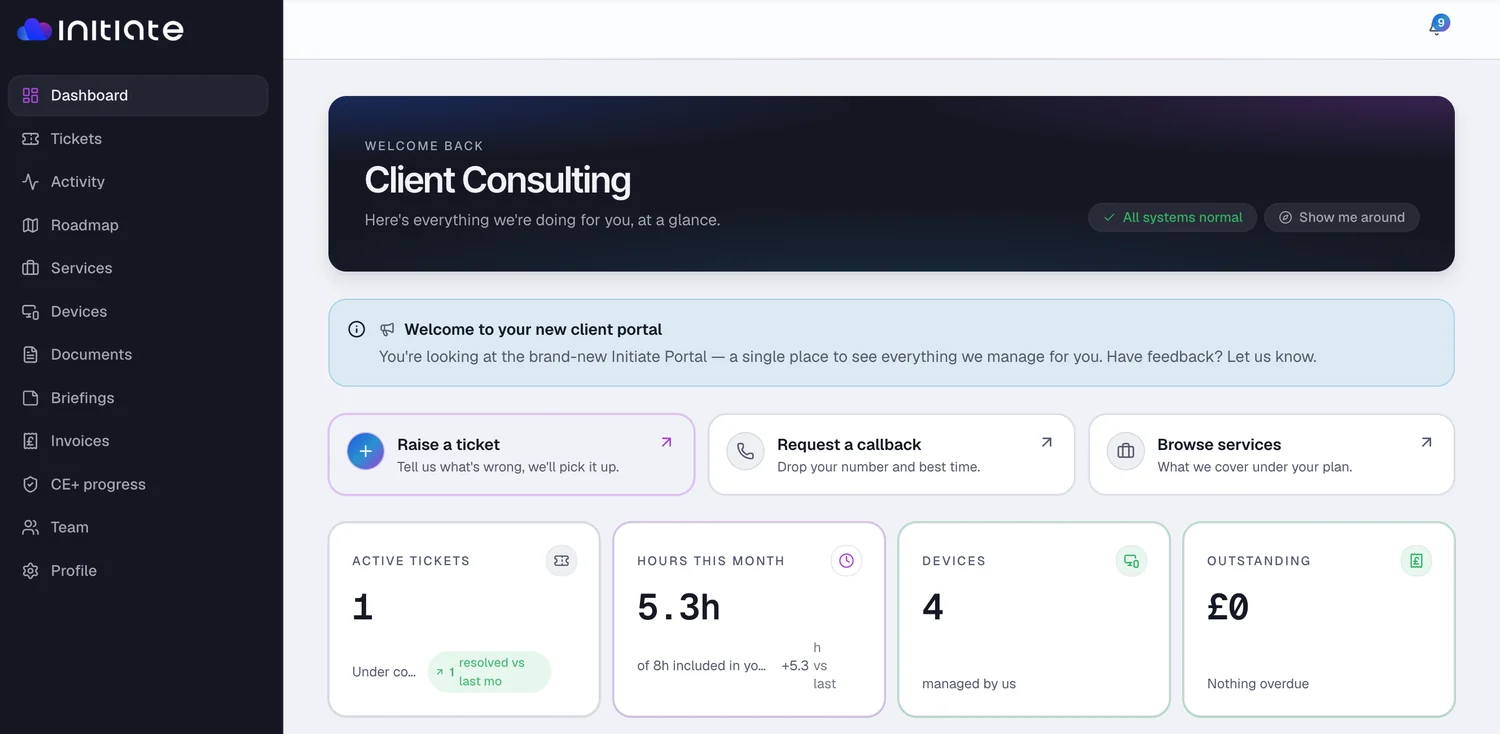Open the Services menu item
Viewport: 1500px width, 734px height.
point(138,268)
